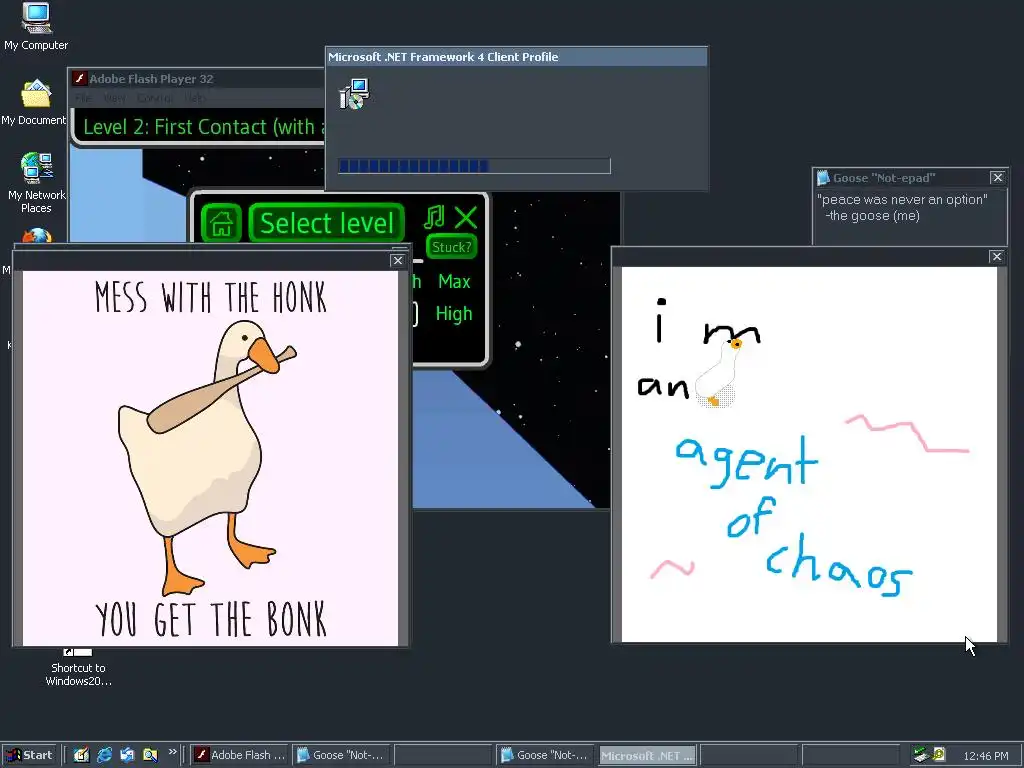Click network connection tray icon

(x=921, y=755)
